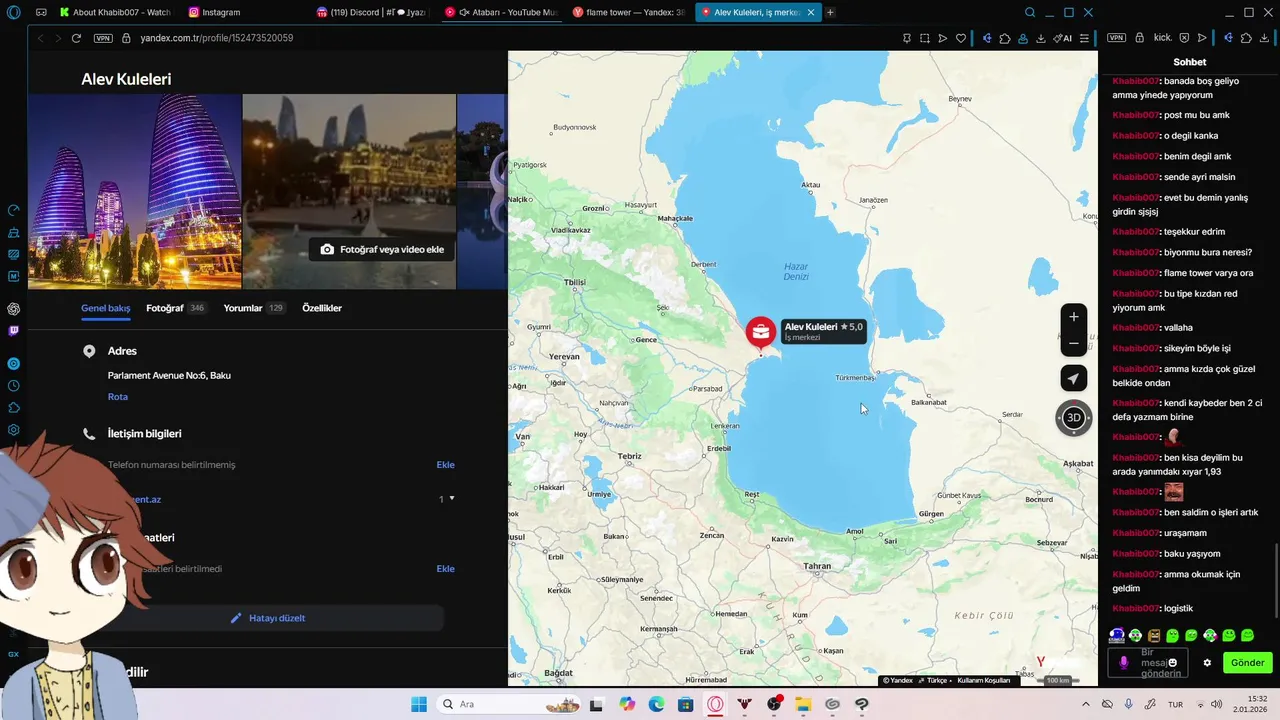Open Twitch in the Opera sidebar
This screenshot has width=1280, height=720.
click(14, 331)
